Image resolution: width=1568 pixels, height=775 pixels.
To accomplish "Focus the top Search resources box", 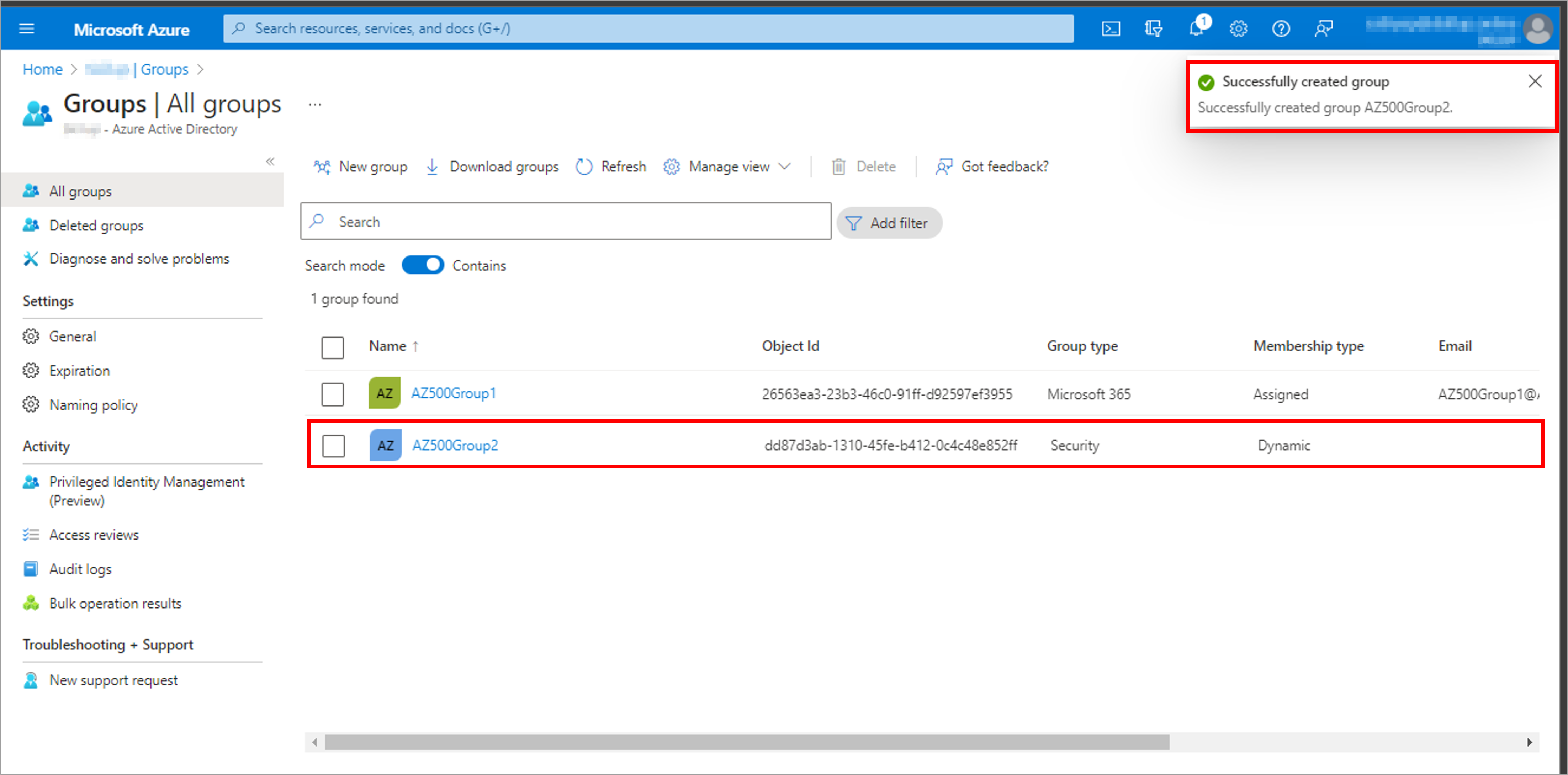I will 648,28.
